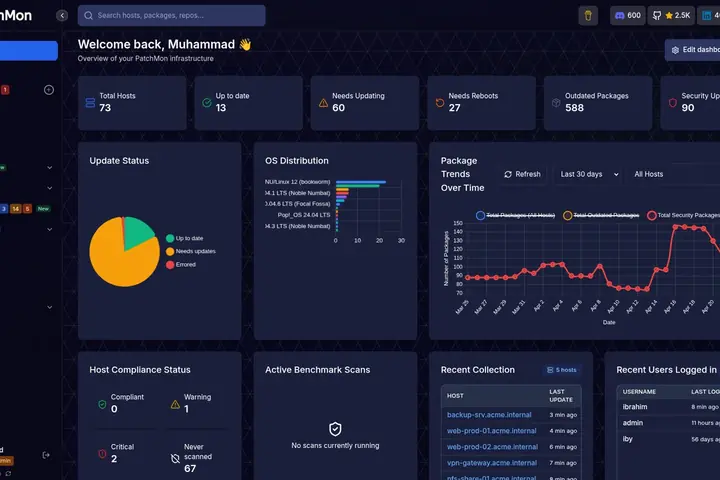Screen dimensions: 720x480
Task: Click the Pop!_OS 24.04 LTS label
Action: [304, 215]
